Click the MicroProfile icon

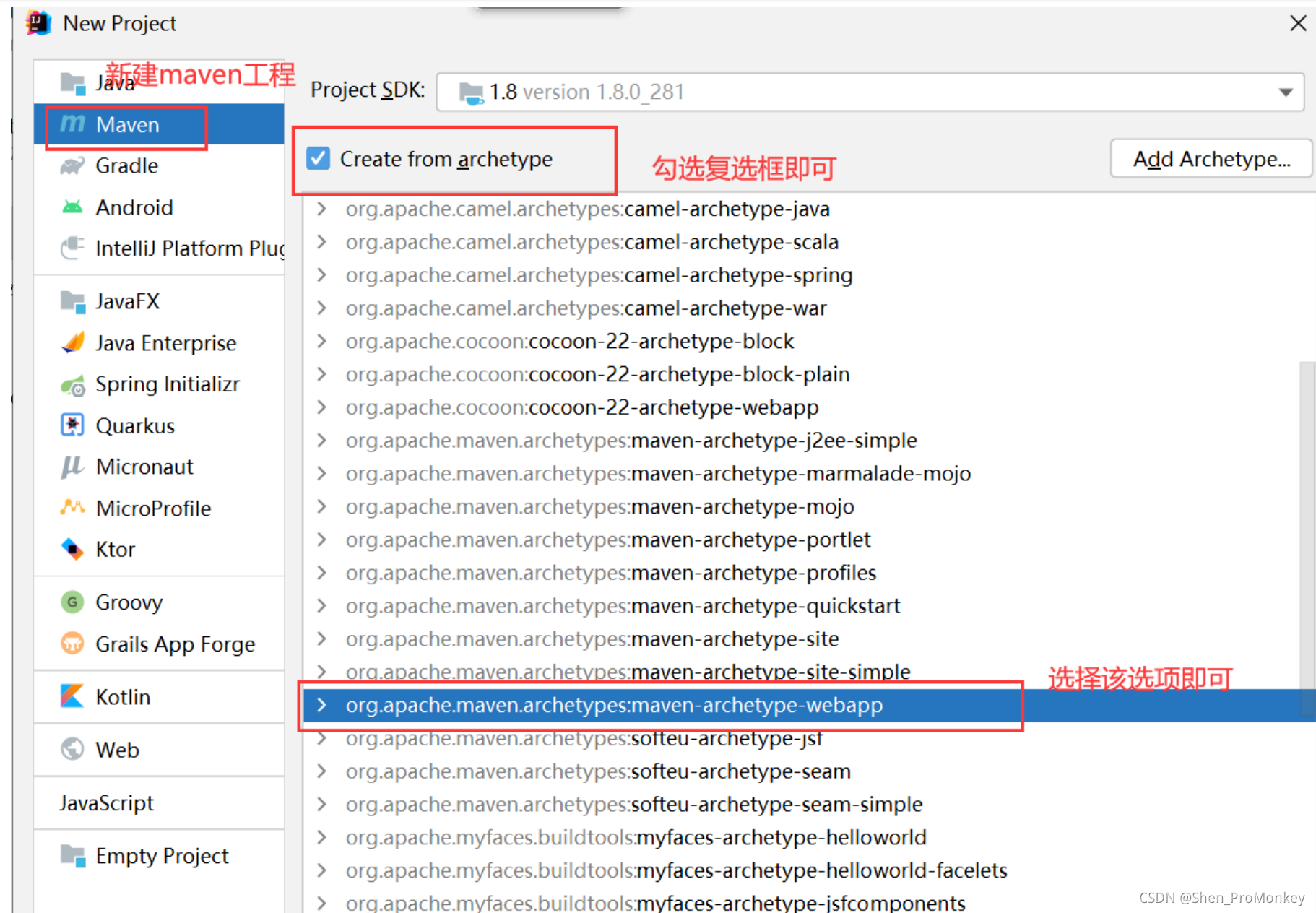pyautogui.click(x=72, y=508)
